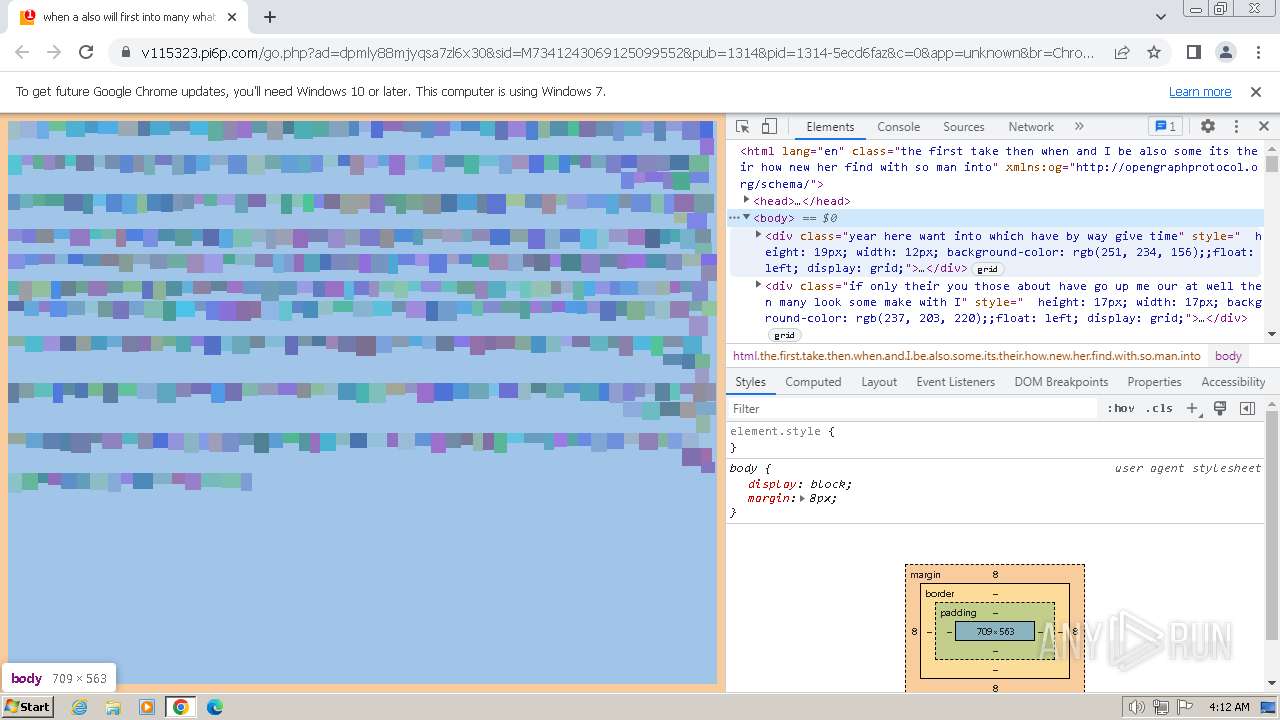Add new style rule plus icon
The height and width of the screenshot is (720, 1280).
pyautogui.click(x=1192, y=408)
